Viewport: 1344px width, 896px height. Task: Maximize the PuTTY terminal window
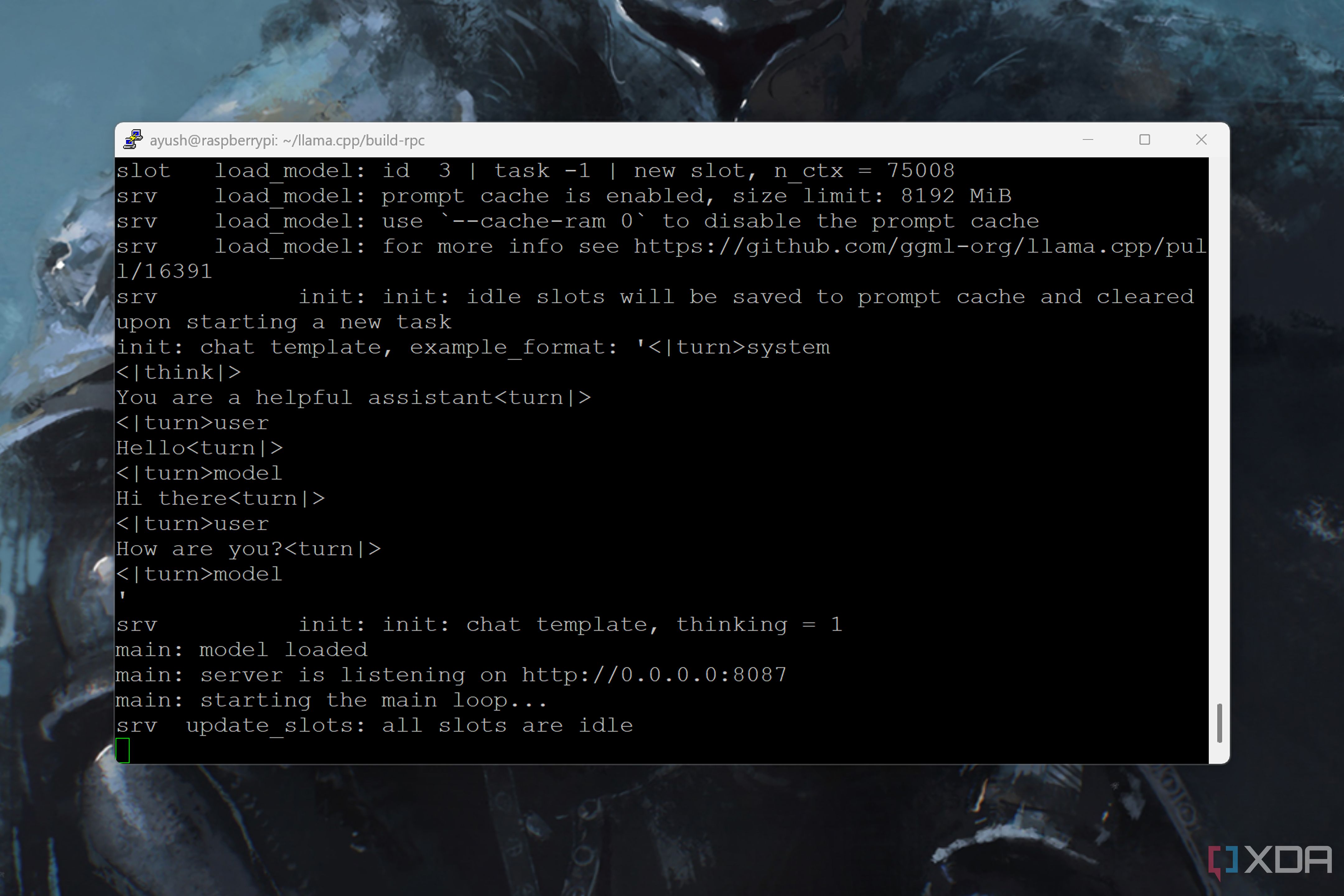(x=1145, y=139)
